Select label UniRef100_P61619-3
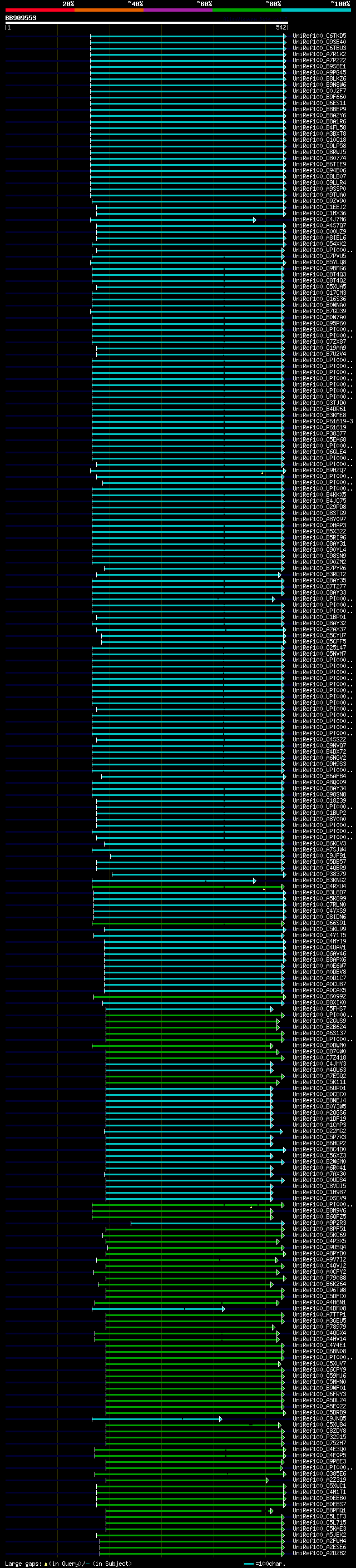The width and height of the screenshot is (356, 1568). tap(323, 421)
